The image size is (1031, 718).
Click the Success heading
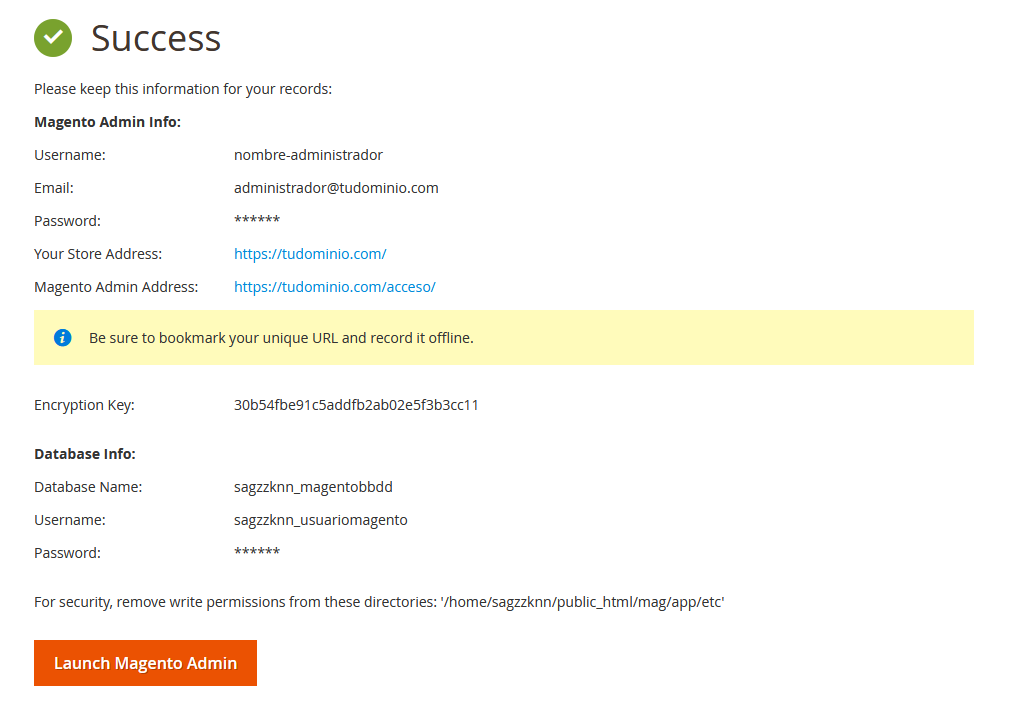tap(156, 38)
